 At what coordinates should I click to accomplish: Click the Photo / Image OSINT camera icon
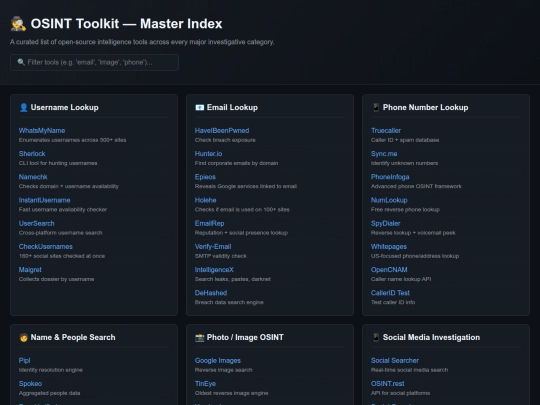(x=199, y=338)
